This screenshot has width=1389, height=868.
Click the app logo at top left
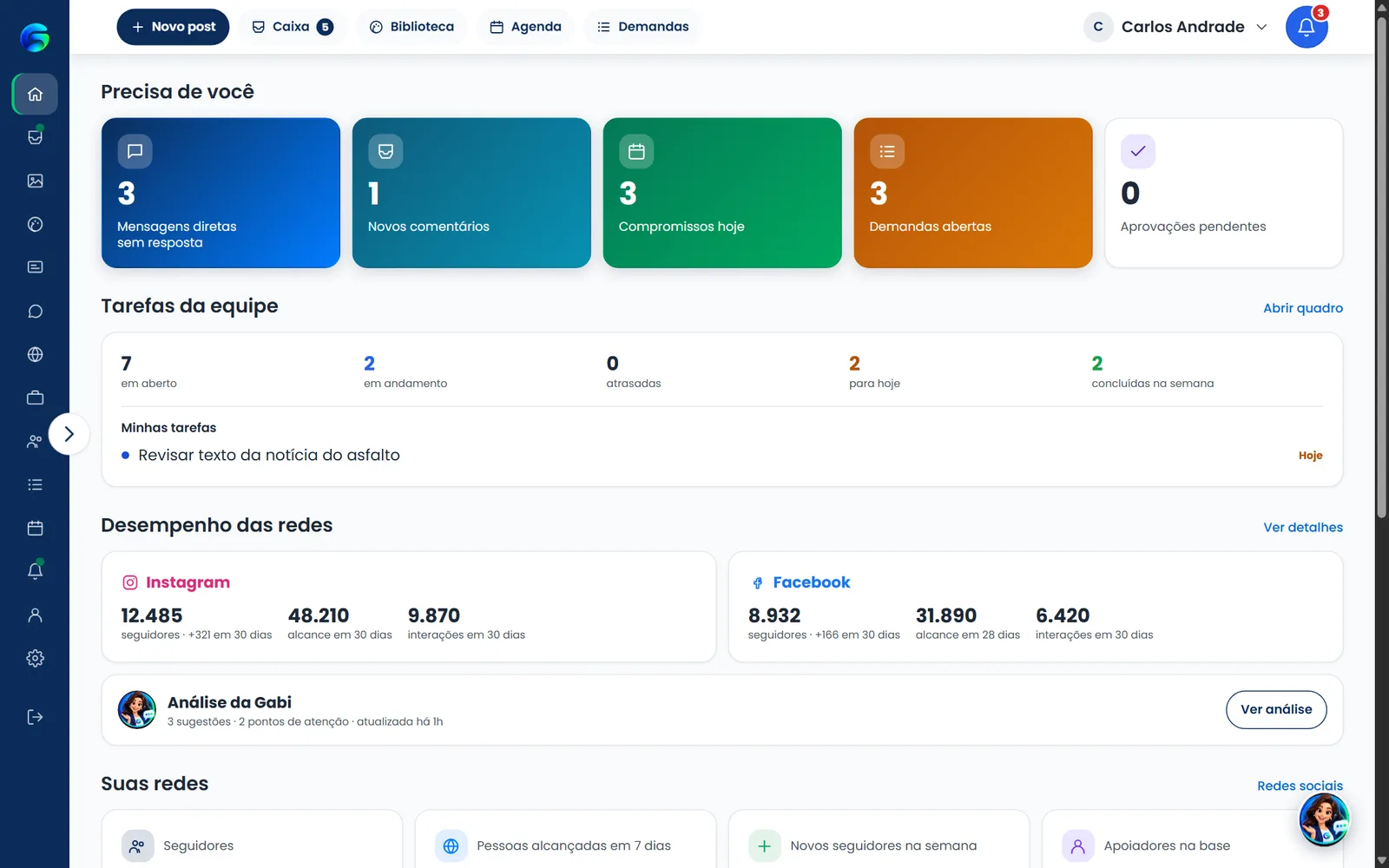click(x=35, y=37)
